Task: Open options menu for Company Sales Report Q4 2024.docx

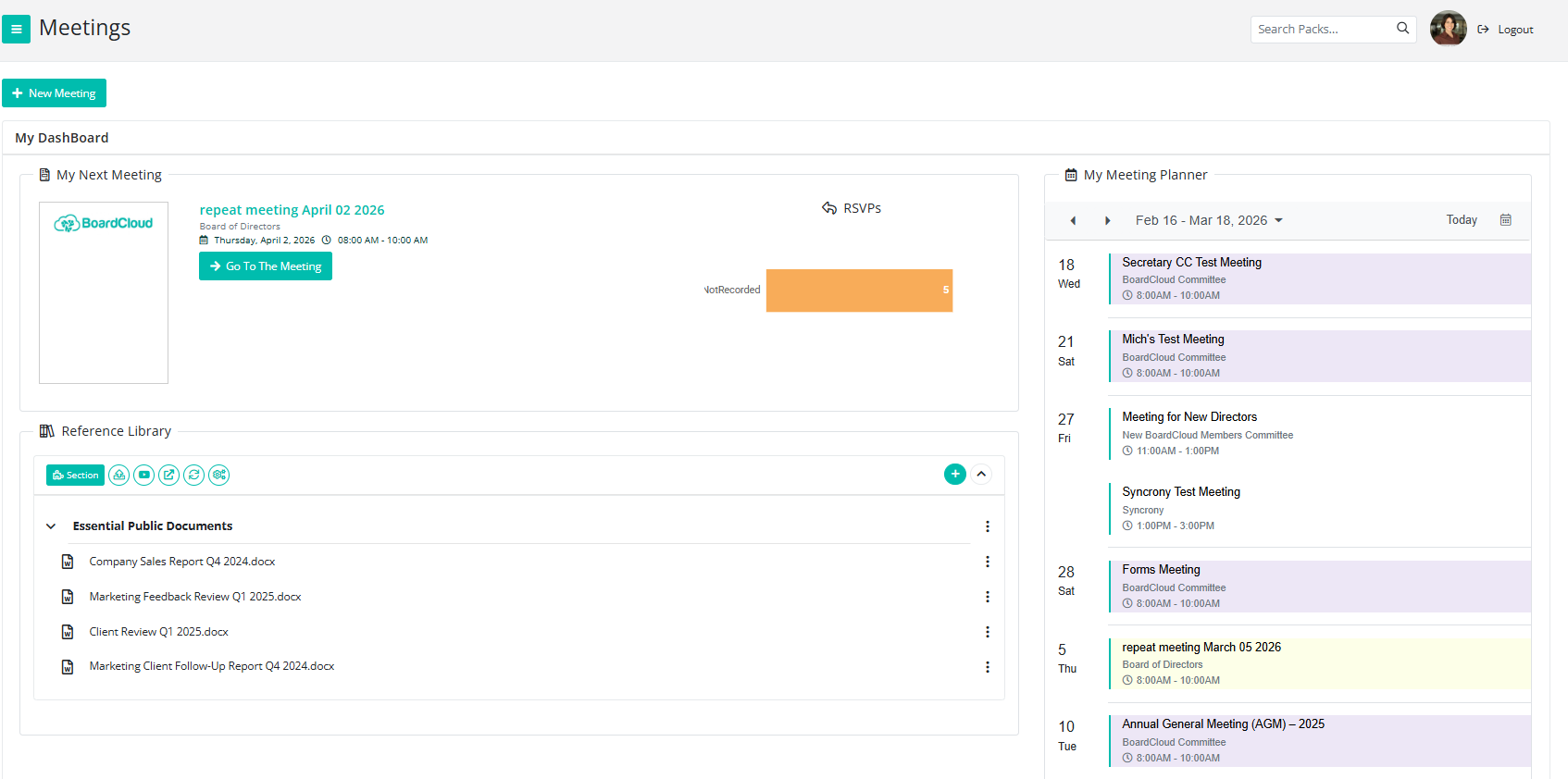Action: pos(987,562)
